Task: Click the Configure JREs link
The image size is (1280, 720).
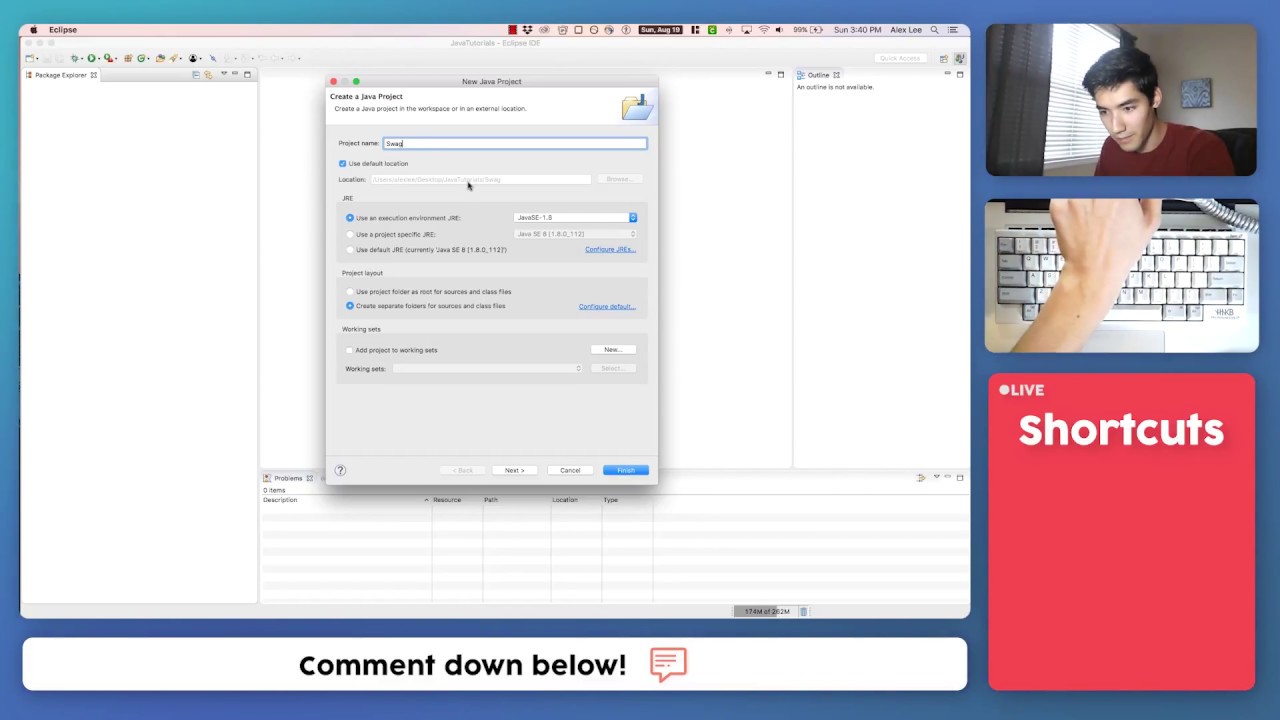Action: pyautogui.click(x=610, y=250)
